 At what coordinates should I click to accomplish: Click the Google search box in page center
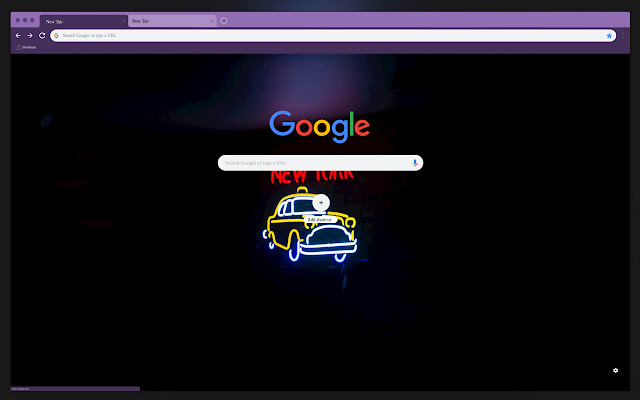tap(320, 163)
